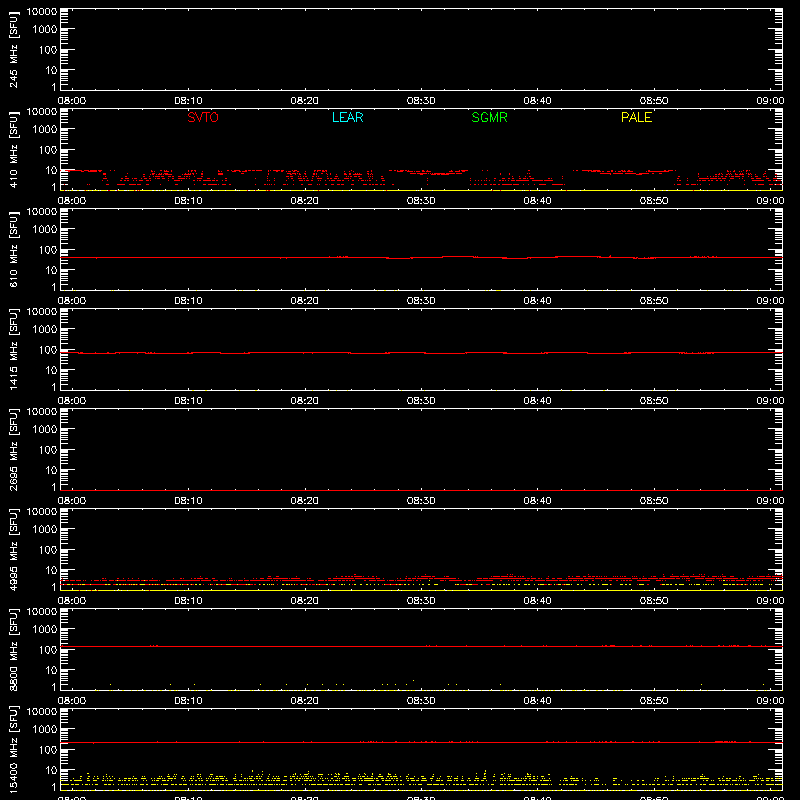Select the 8800 MHz [SFU] axis title
Screen dimensions: 800x800
pos(13,650)
